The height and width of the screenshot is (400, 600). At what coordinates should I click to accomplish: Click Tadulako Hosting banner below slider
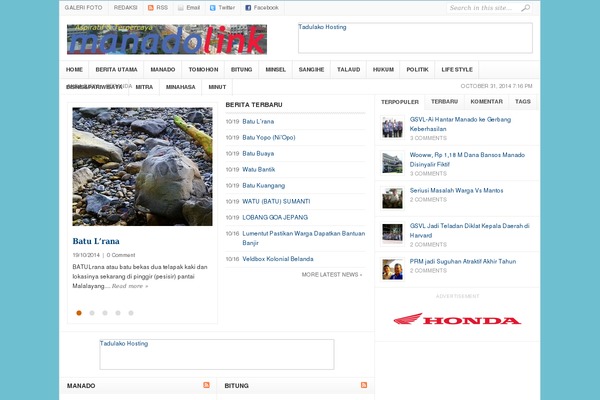(217, 354)
